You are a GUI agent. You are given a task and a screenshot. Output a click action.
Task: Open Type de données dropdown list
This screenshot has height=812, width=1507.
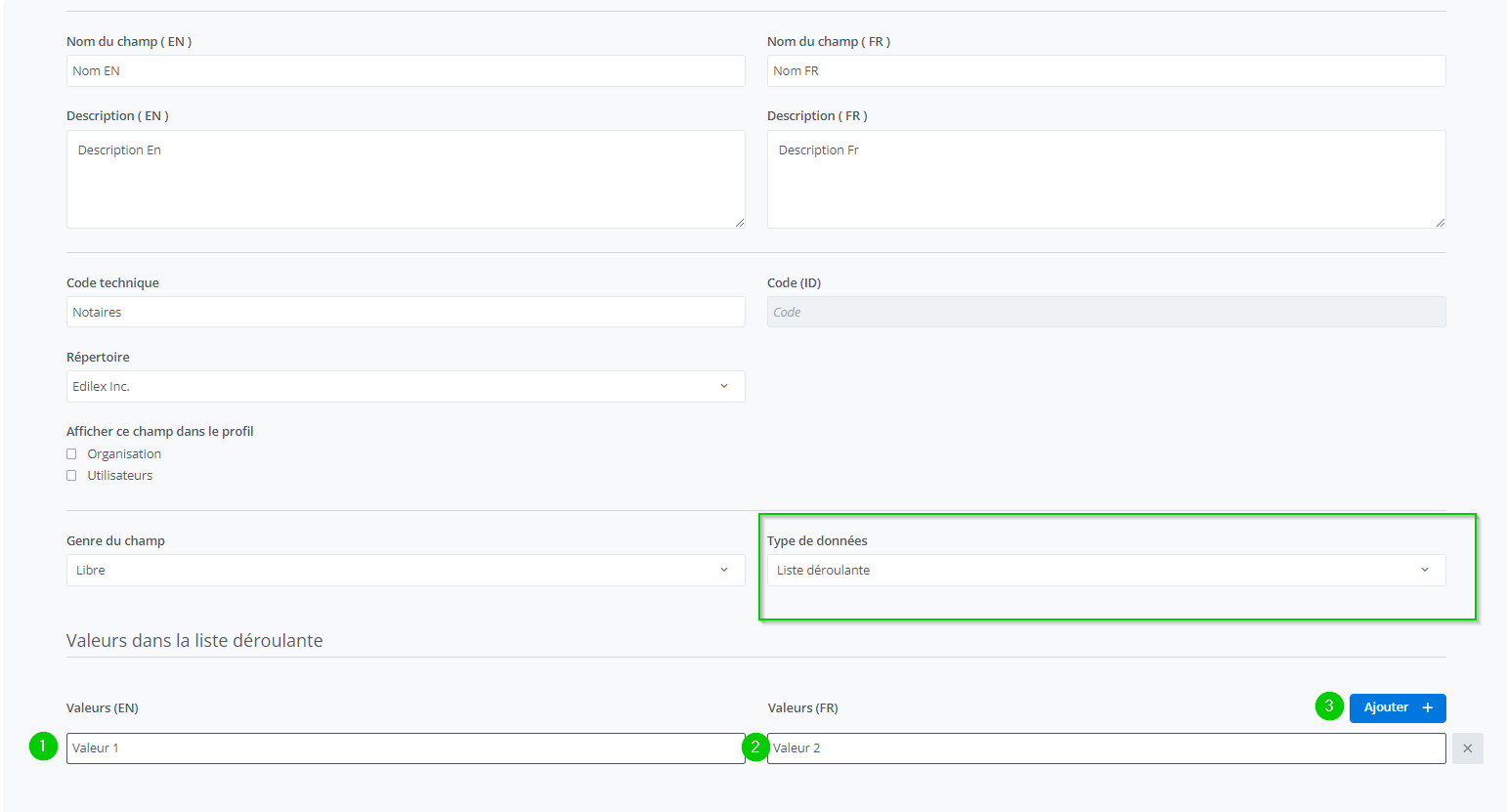[x=1105, y=571]
